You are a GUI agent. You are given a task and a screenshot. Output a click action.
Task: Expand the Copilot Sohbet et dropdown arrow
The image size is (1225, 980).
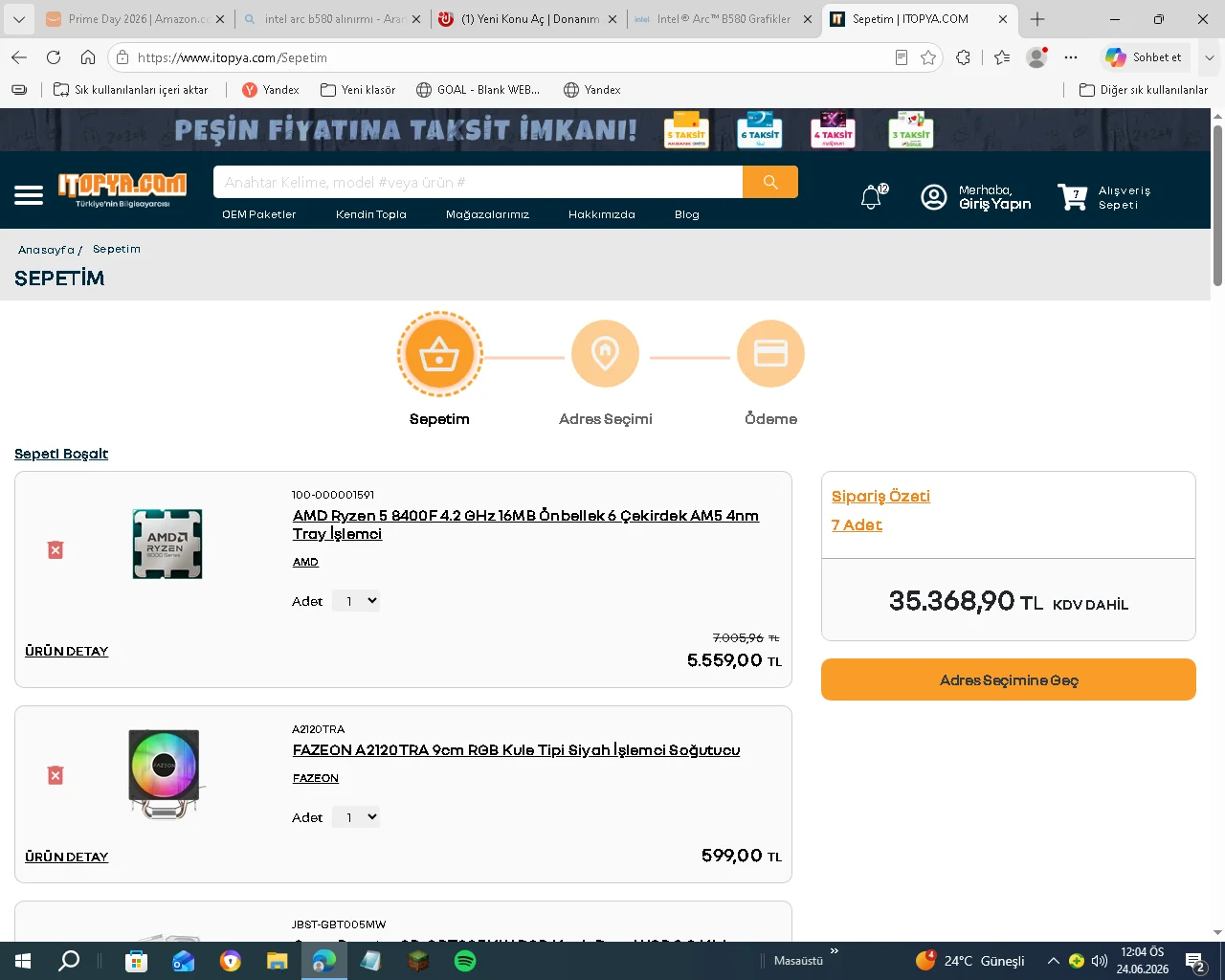(x=1209, y=57)
